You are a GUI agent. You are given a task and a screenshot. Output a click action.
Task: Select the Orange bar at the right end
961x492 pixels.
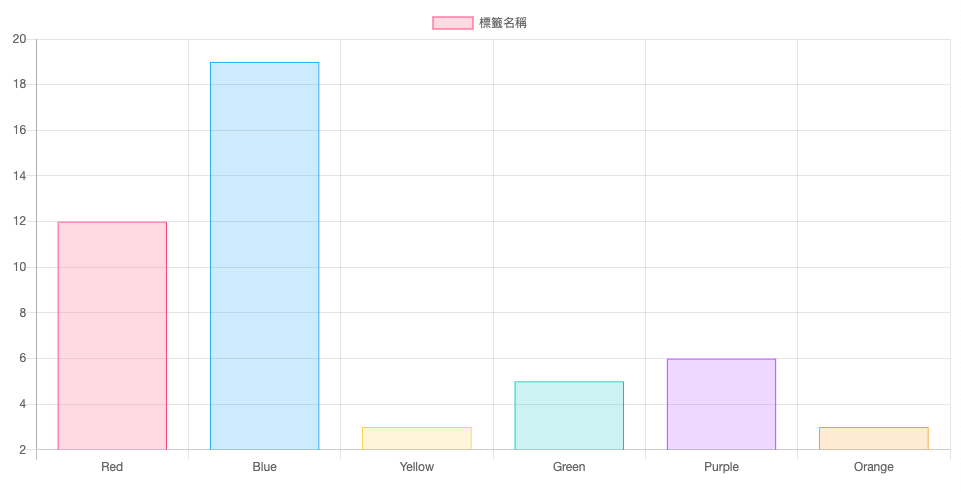(x=873, y=439)
